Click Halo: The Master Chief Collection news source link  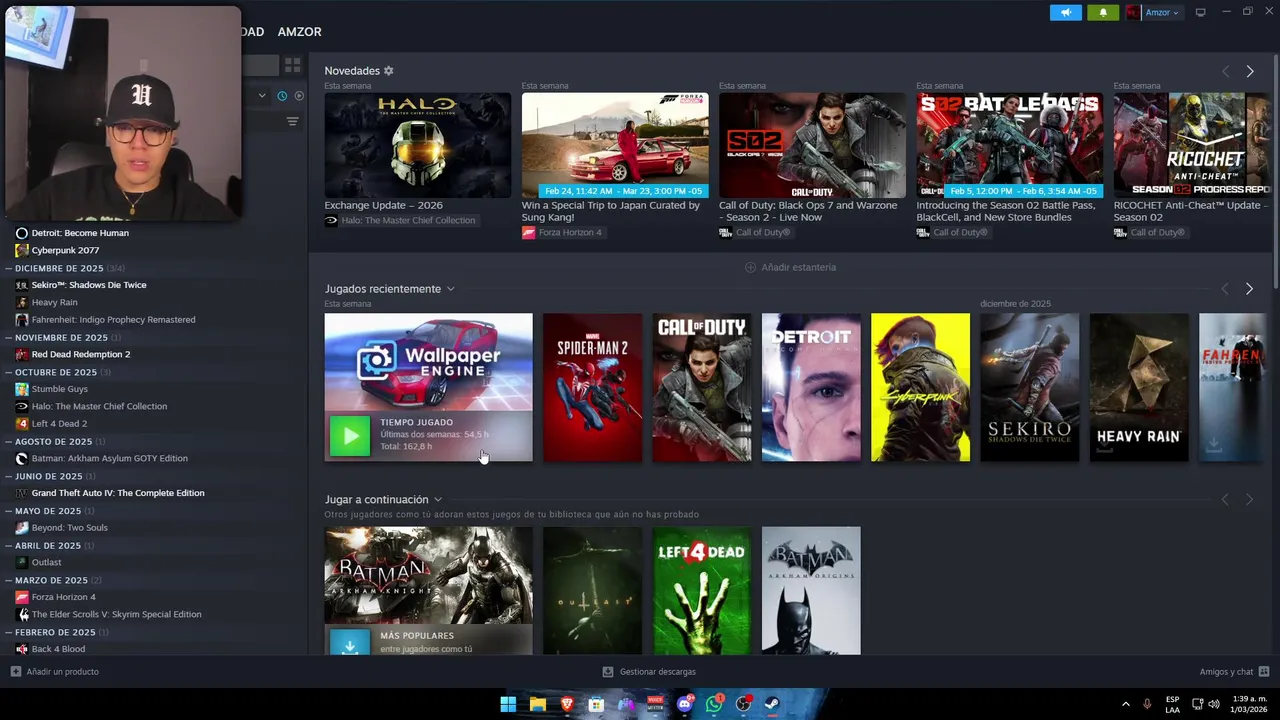[x=400, y=220]
